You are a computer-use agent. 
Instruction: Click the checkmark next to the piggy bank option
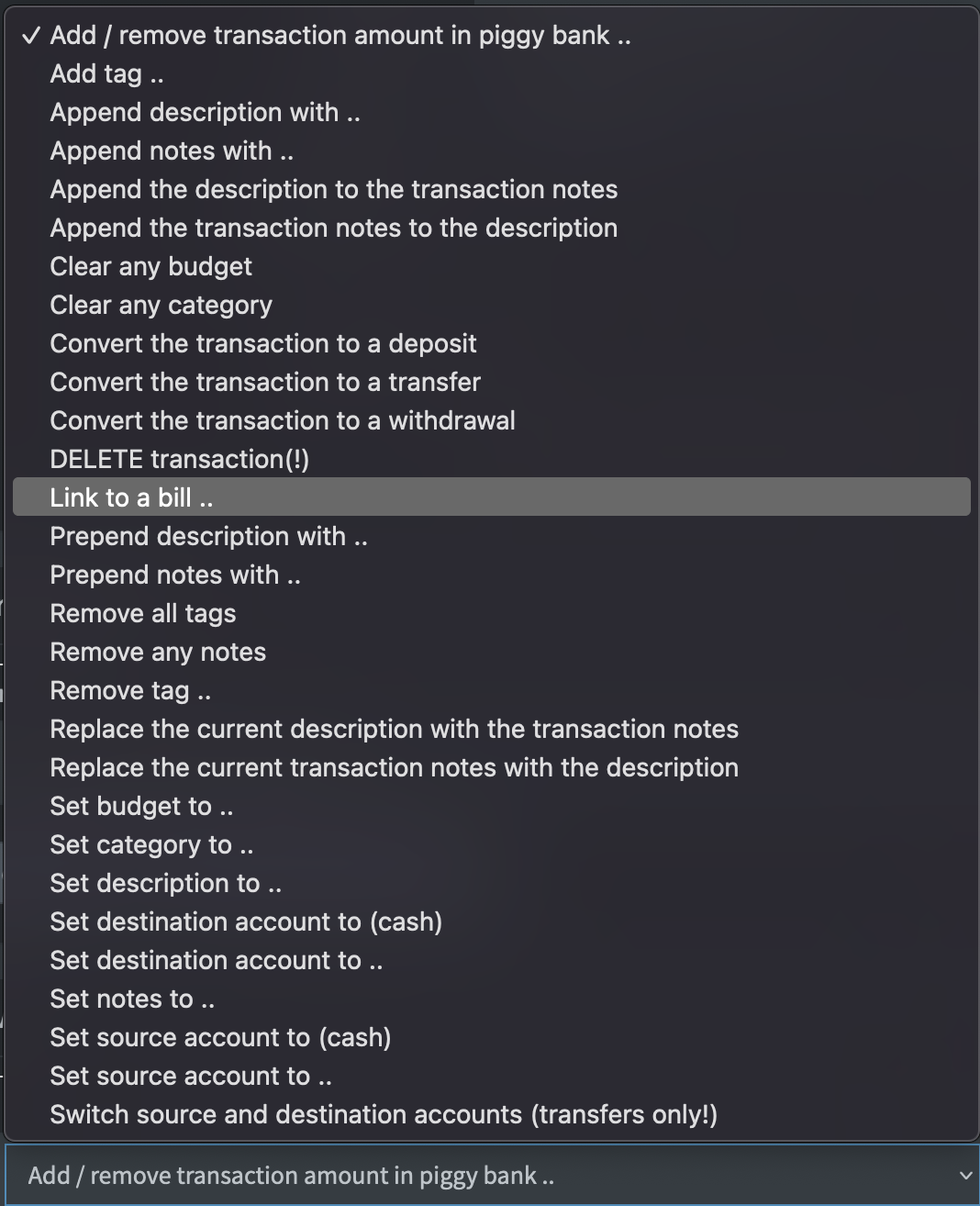[x=31, y=35]
